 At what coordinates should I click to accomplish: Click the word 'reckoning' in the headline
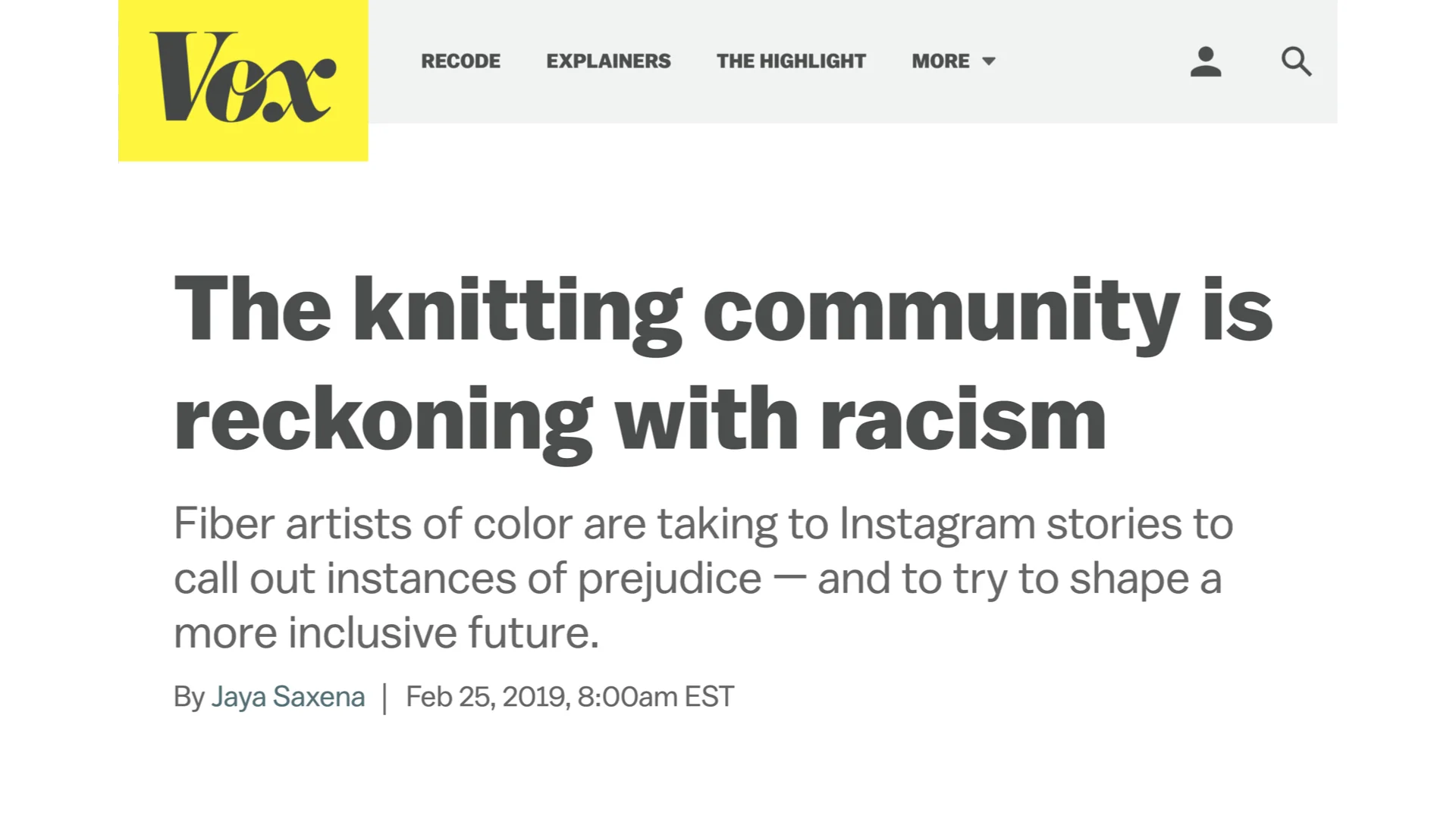click(x=383, y=421)
